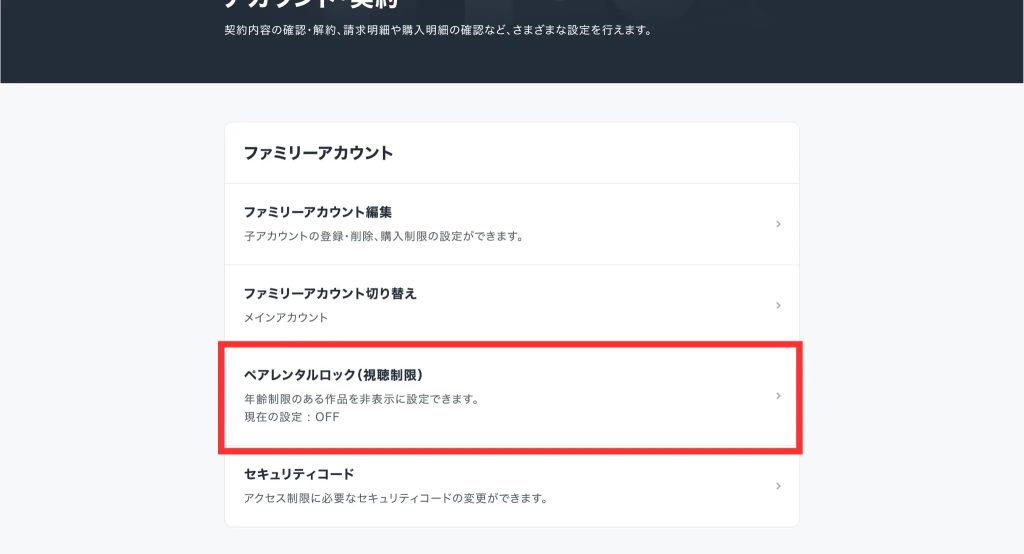Open the セキュリティコード chevron arrow
Screen dimensions: 1024x554
pyautogui.click(x=778, y=486)
